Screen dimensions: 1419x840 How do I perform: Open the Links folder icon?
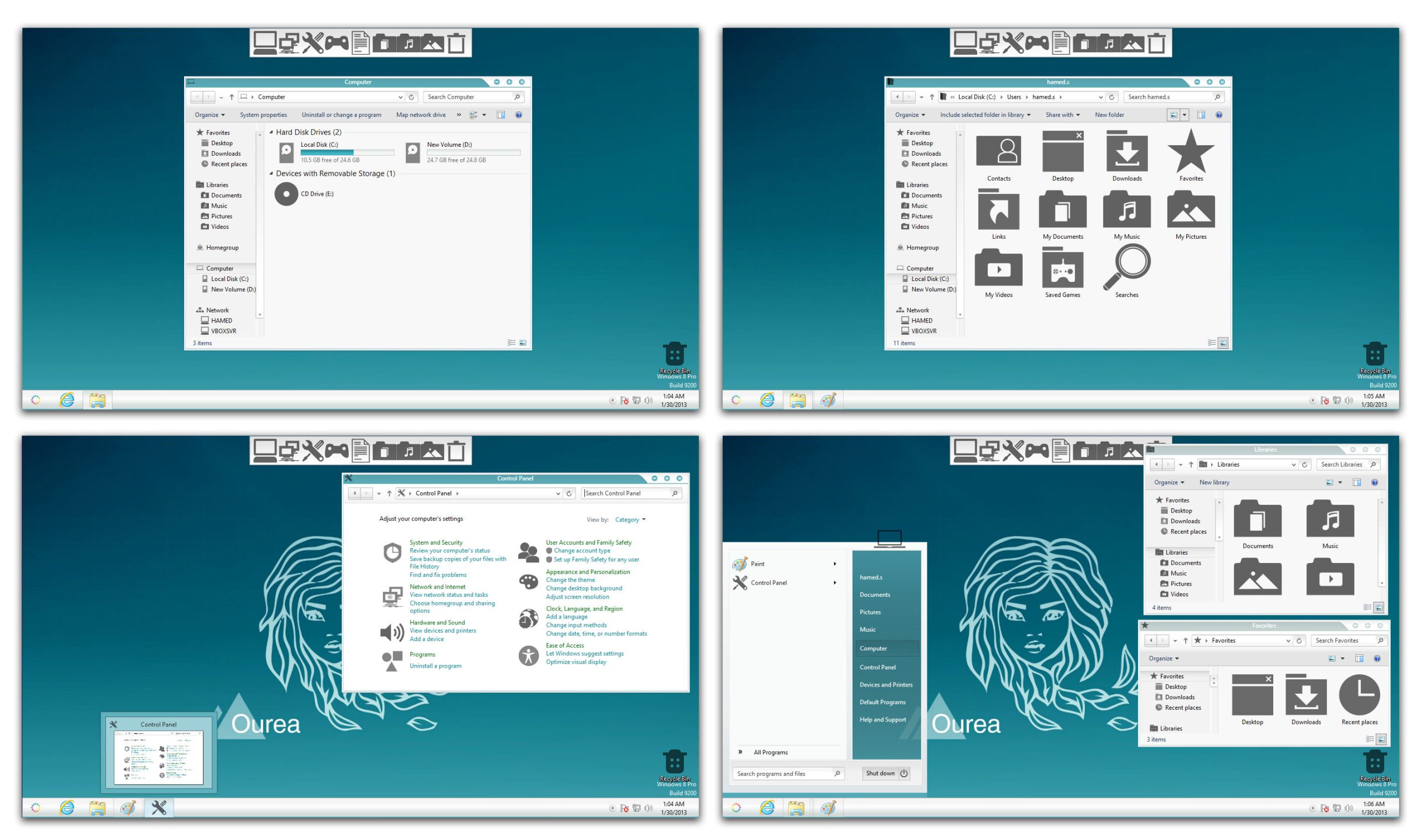[x=998, y=210]
